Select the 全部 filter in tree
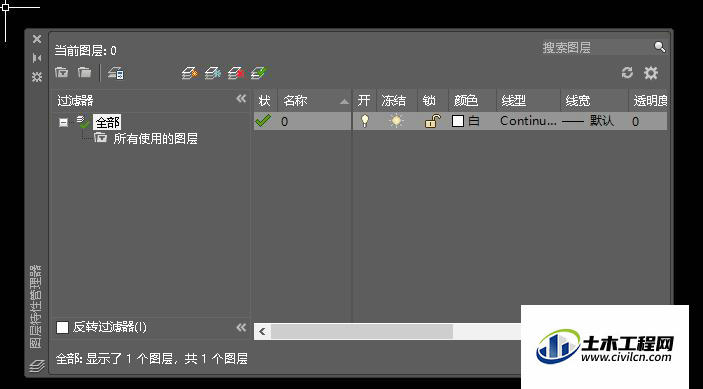Image resolution: width=703 pixels, height=389 pixels. 108,122
